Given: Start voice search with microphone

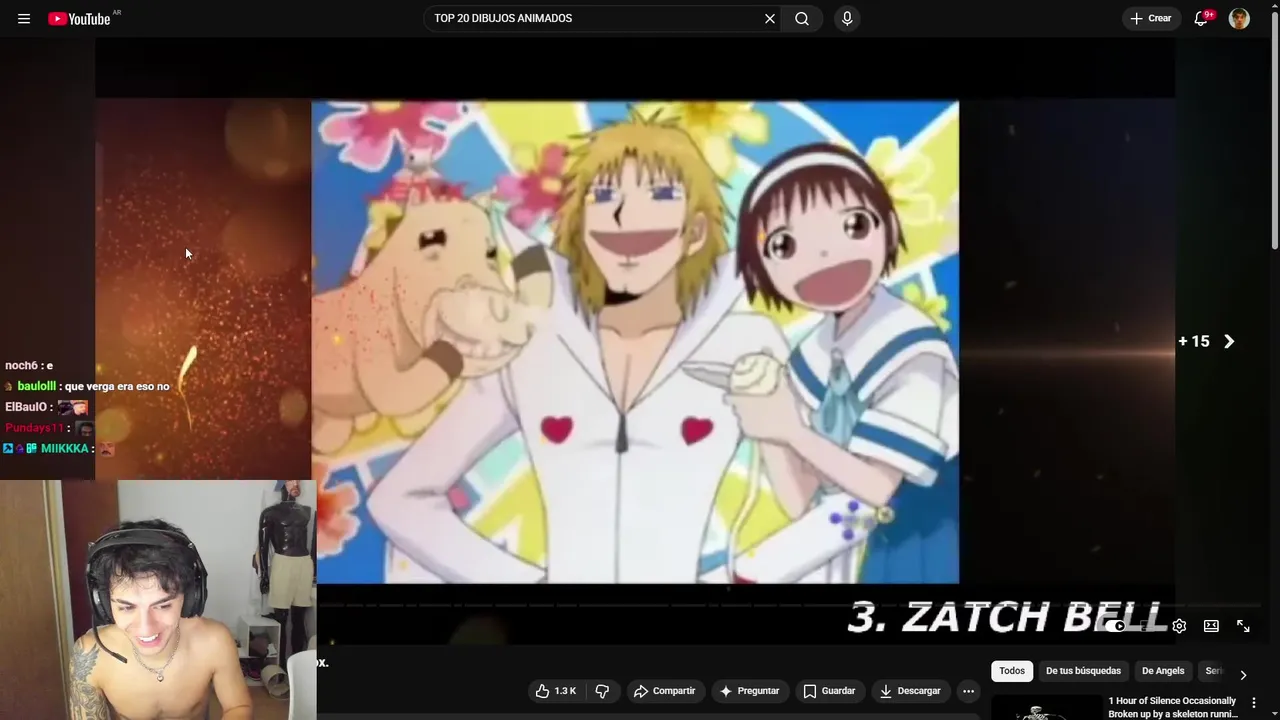Looking at the screenshot, I should click(x=847, y=18).
